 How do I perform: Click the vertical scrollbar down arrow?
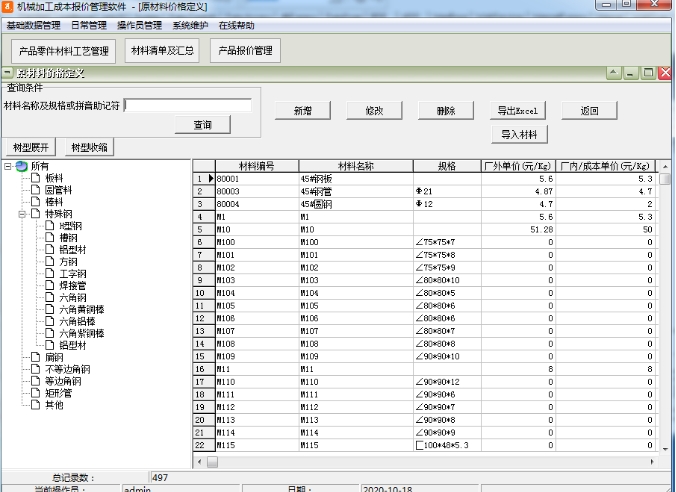tap(665, 449)
